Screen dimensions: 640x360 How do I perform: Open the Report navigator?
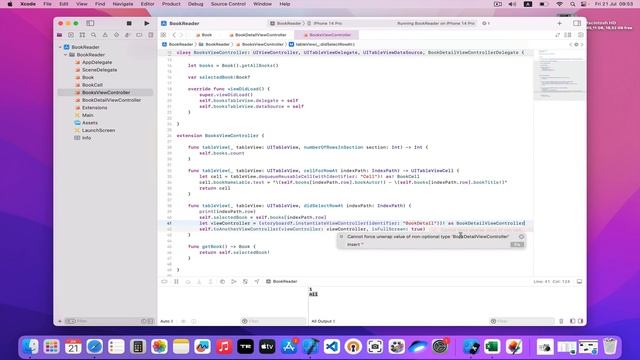(150, 35)
